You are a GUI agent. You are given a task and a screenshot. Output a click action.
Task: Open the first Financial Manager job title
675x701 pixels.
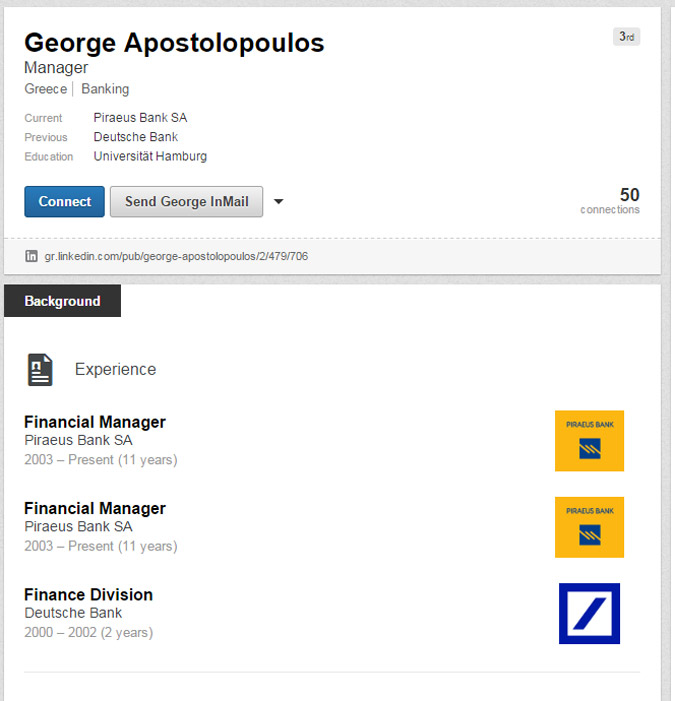point(95,422)
